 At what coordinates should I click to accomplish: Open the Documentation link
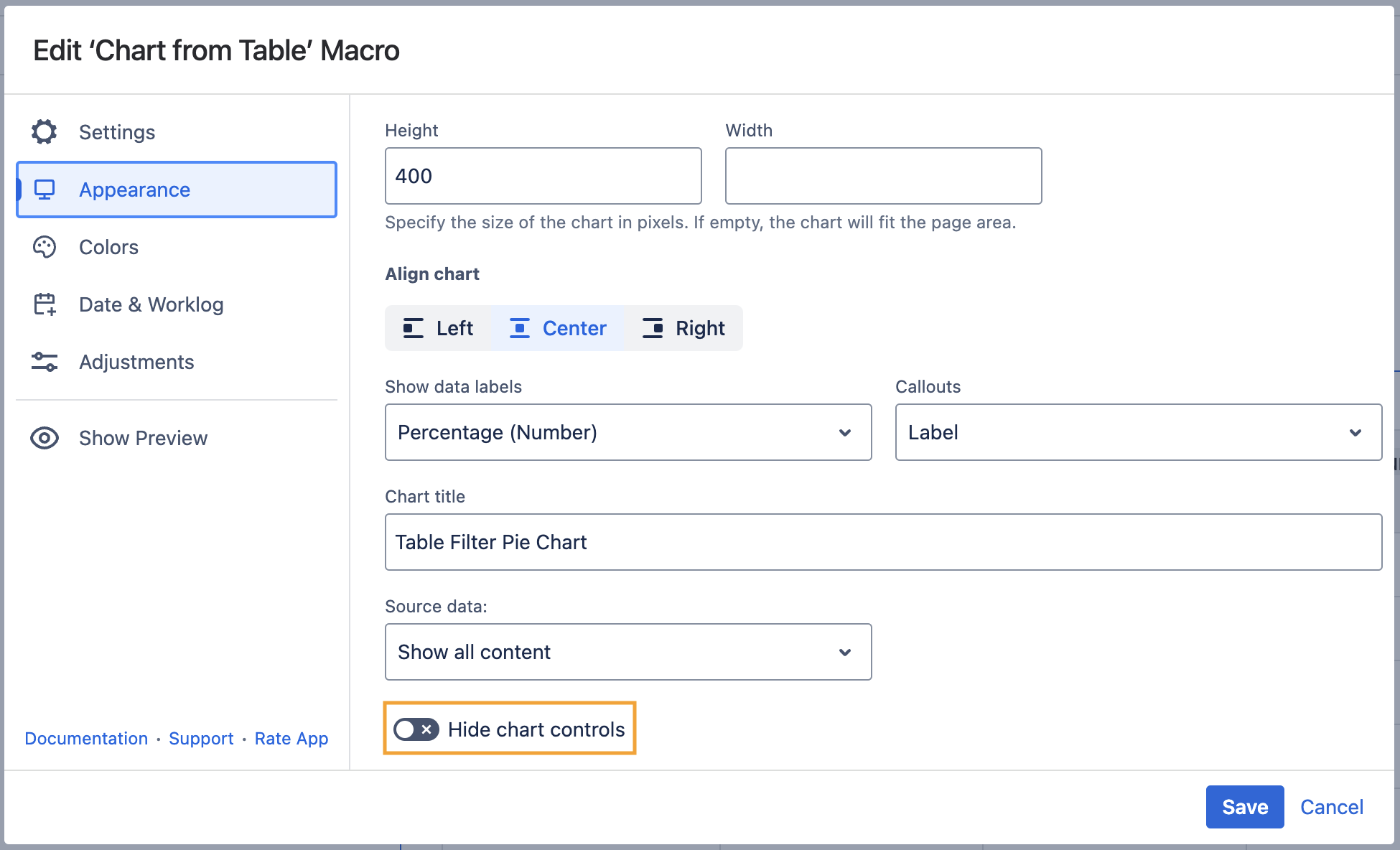86,739
